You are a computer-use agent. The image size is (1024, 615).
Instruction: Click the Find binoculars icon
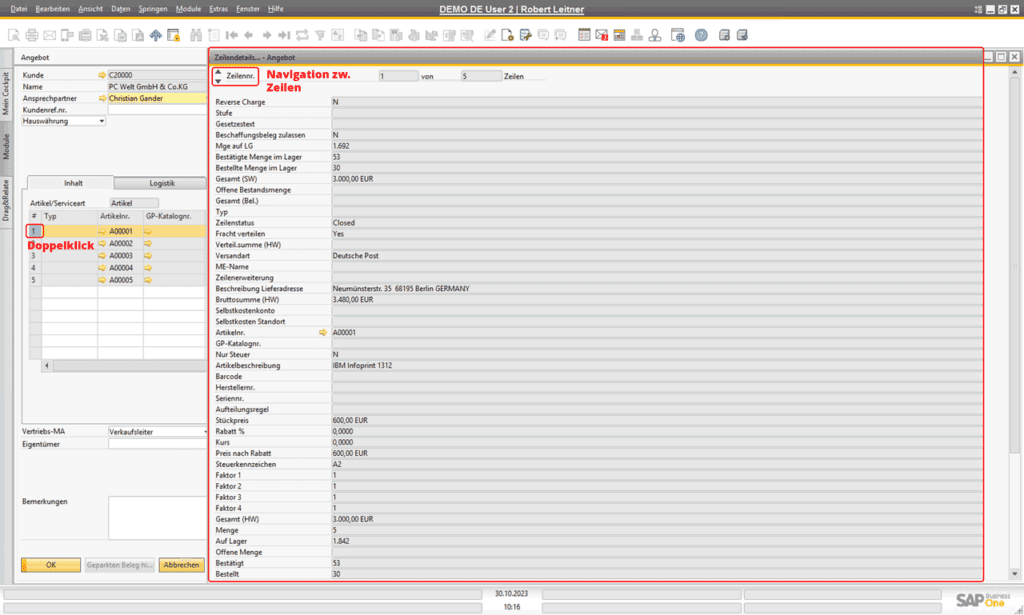point(195,35)
